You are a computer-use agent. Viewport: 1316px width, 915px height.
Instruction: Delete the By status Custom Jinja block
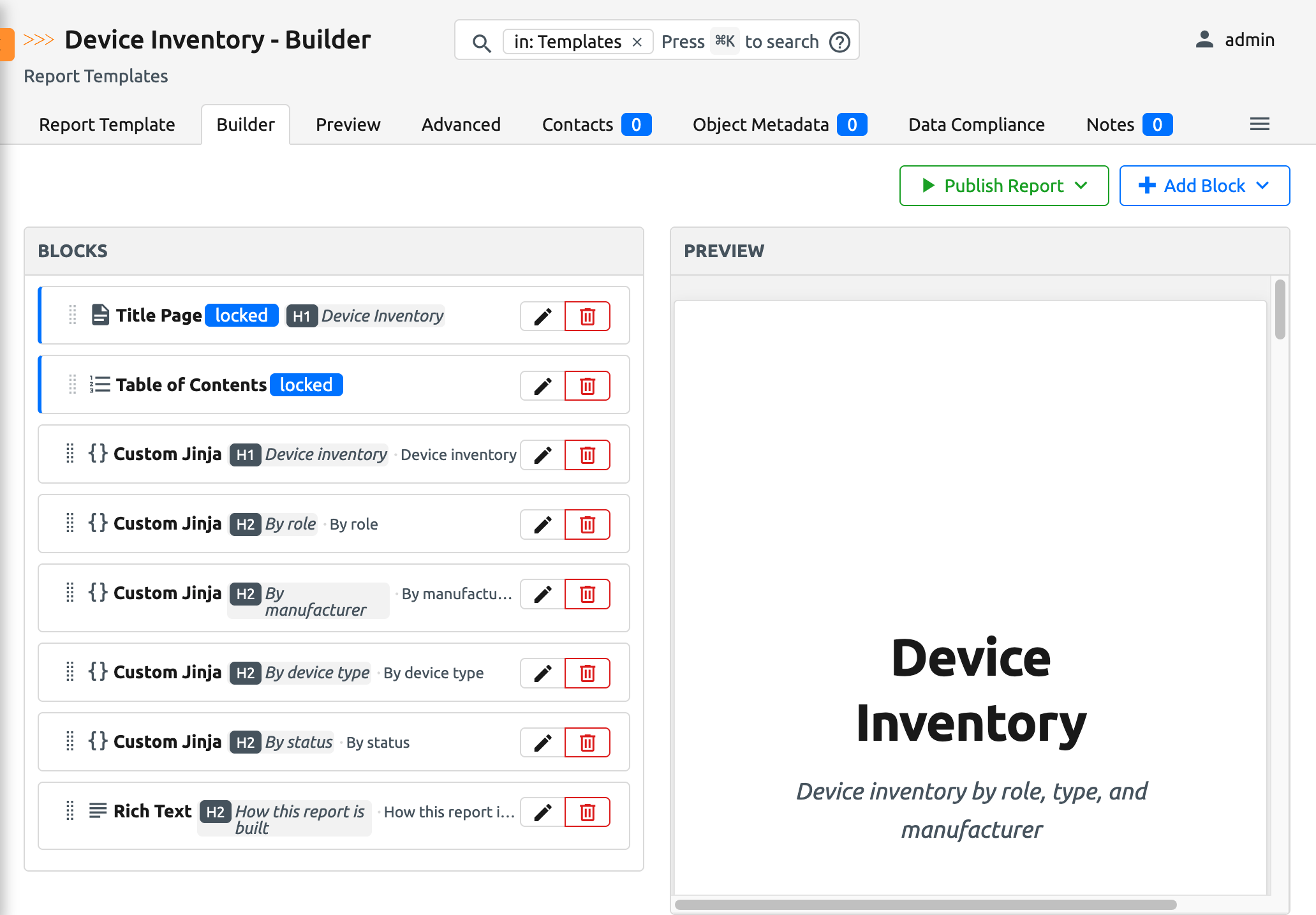pyautogui.click(x=588, y=743)
